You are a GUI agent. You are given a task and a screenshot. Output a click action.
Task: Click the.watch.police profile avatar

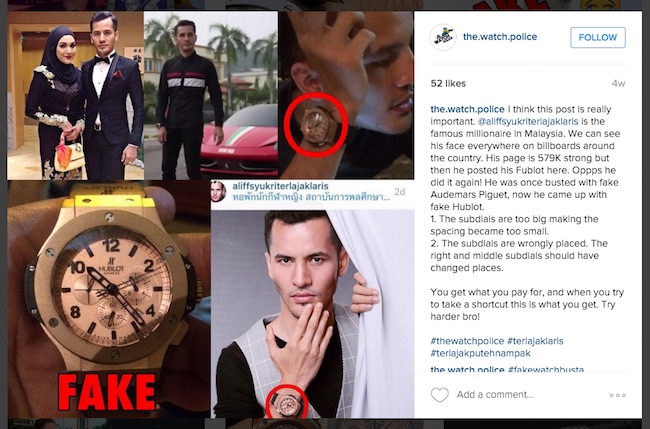click(443, 37)
